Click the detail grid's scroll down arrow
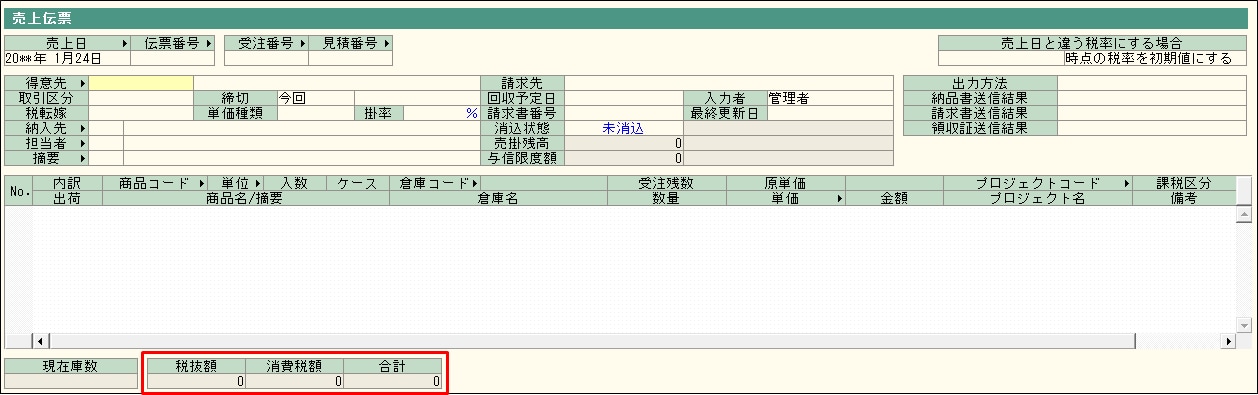This screenshot has width=1258, height=395. pyautogui.click(x=1244, y=325)
